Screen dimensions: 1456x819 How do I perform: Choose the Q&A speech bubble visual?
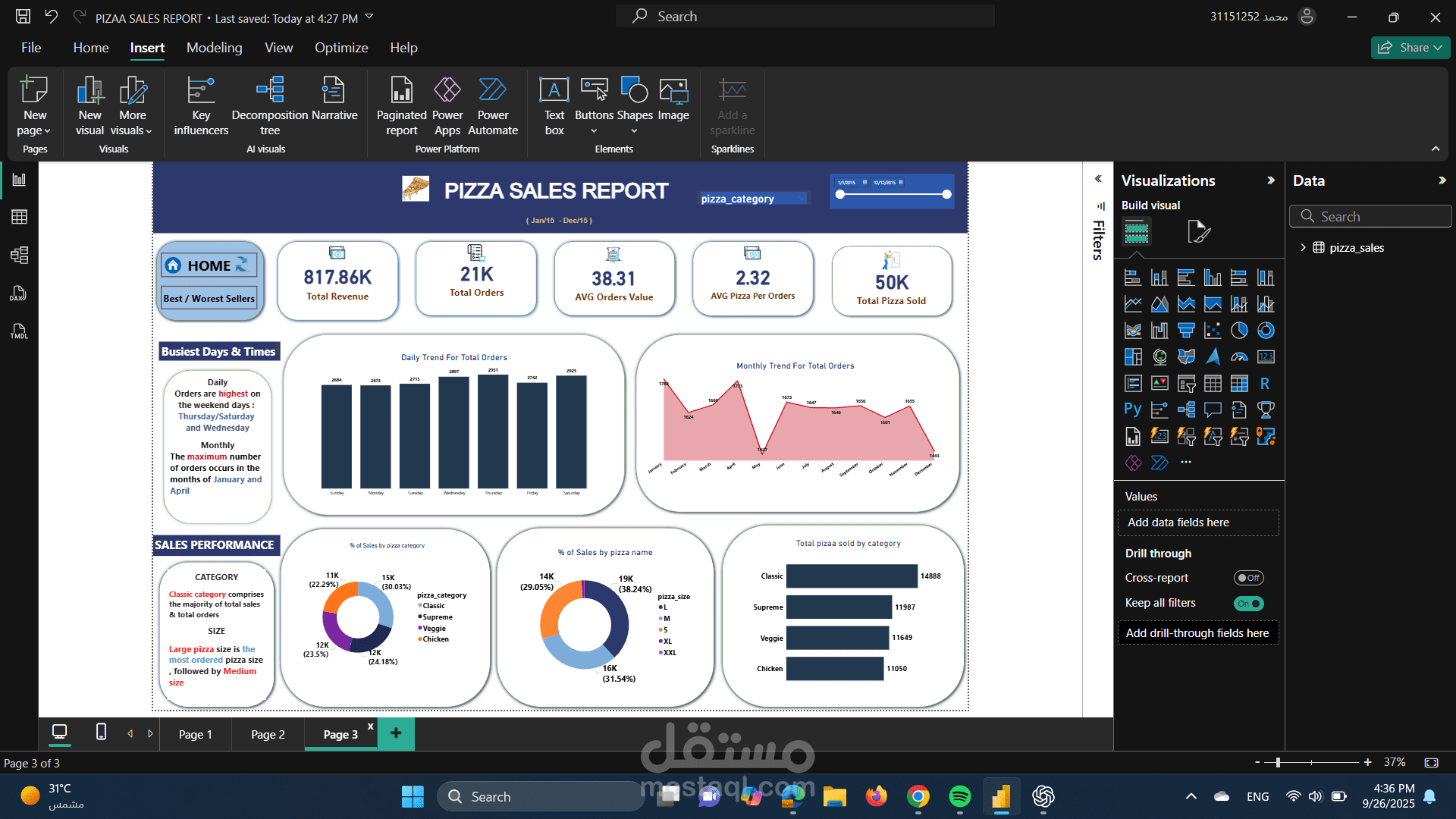click(1213, 409)
